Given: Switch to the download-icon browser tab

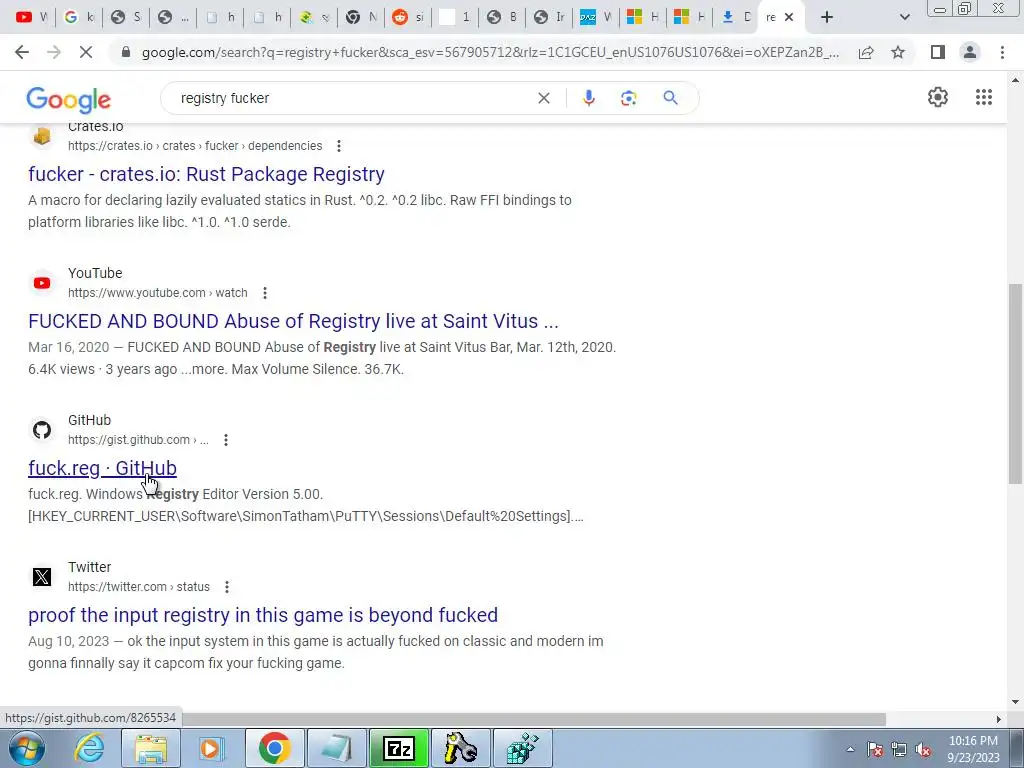Looking at the screenshot, I should tap(737, 18).
